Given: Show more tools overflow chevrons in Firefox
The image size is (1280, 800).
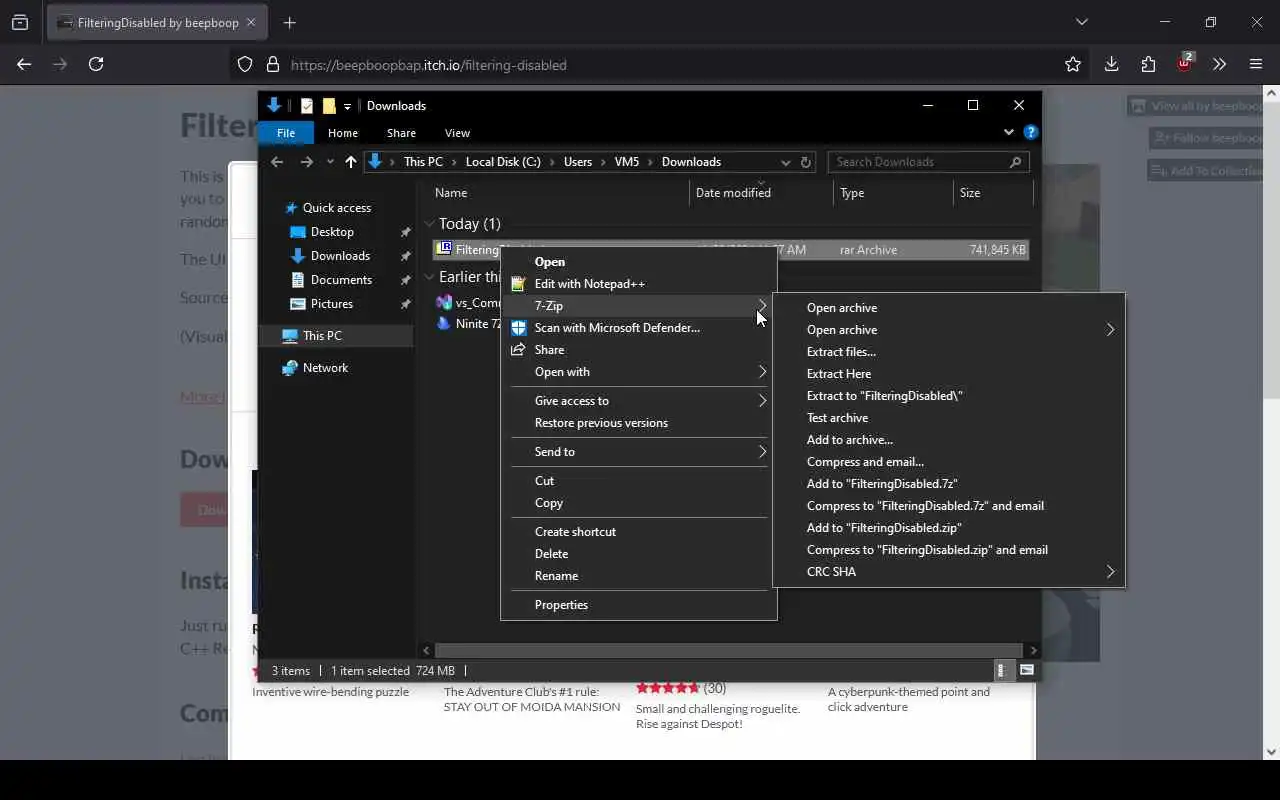Looking at the screenshot, I should coord(1219,64).
